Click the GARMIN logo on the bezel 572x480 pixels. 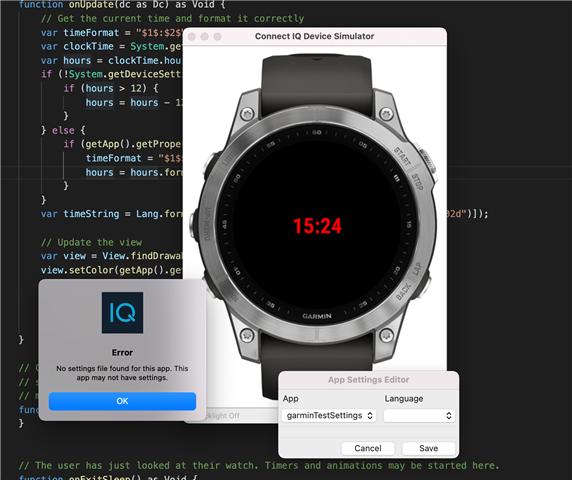317,316
